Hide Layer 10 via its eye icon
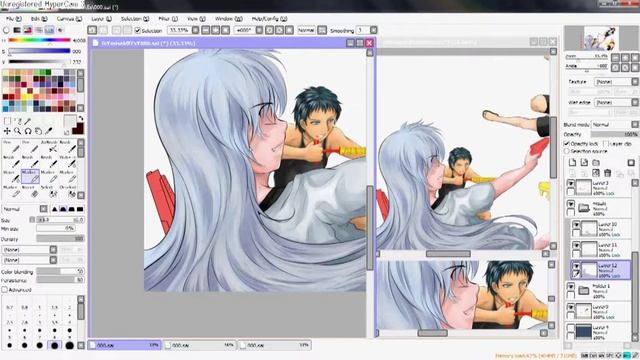640x360 pixels. [x=576, y=225]
